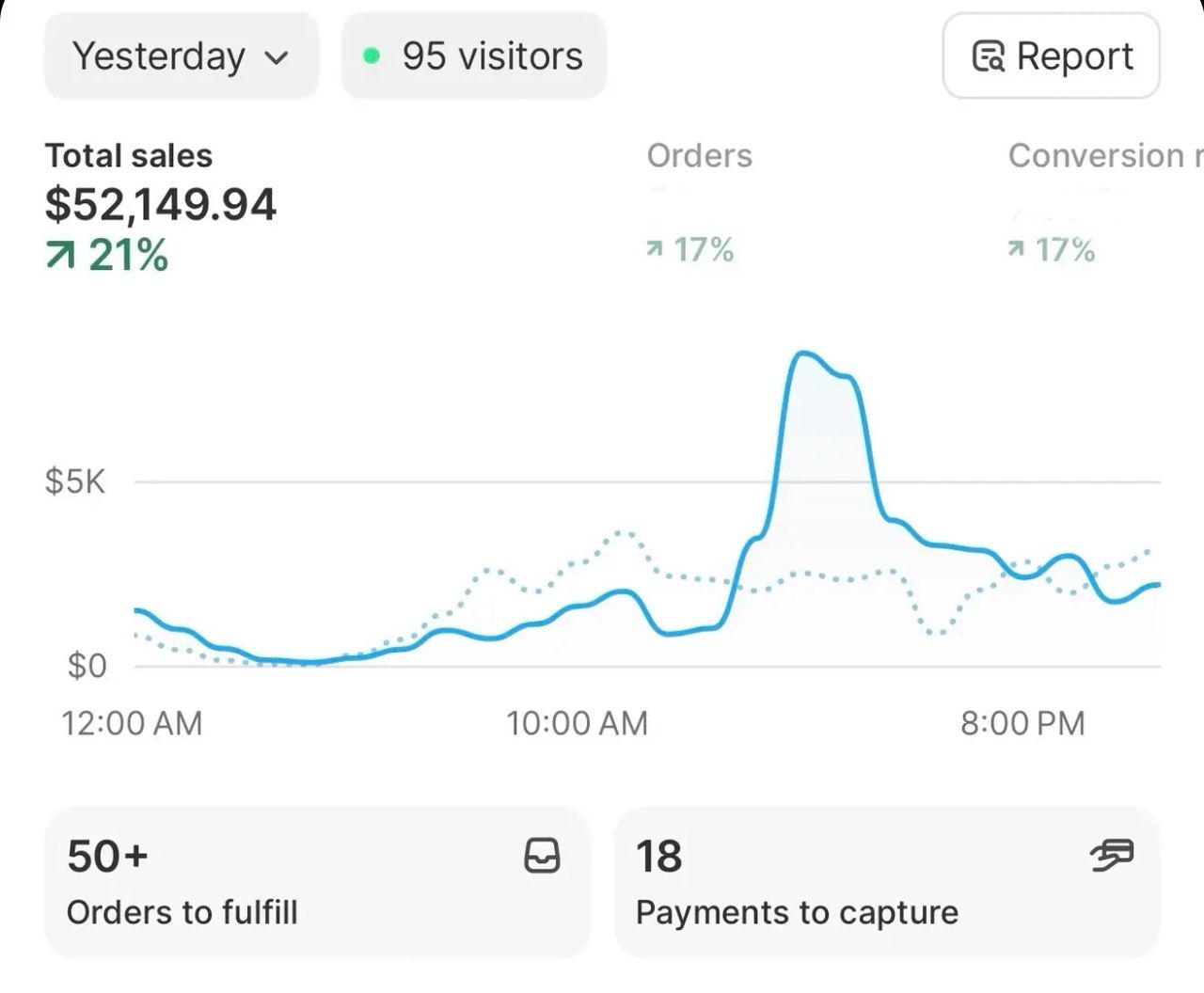The width and height of the screenshot is (1204, 993).
Task: Click the payment capture hand icon
Action: click(1112, 855)
